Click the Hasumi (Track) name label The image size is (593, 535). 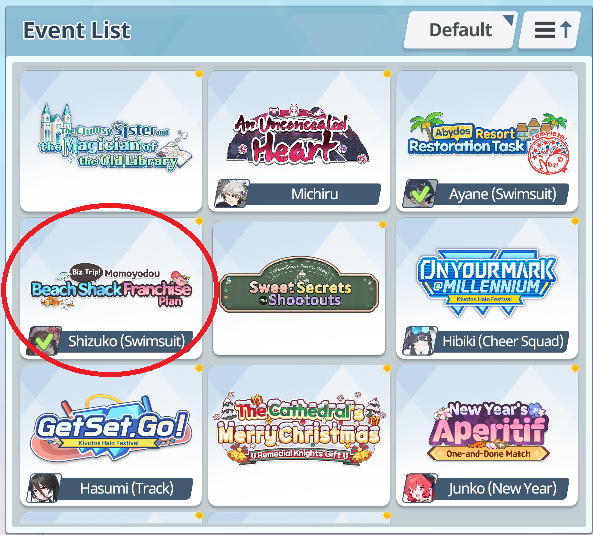coord(126,488)
